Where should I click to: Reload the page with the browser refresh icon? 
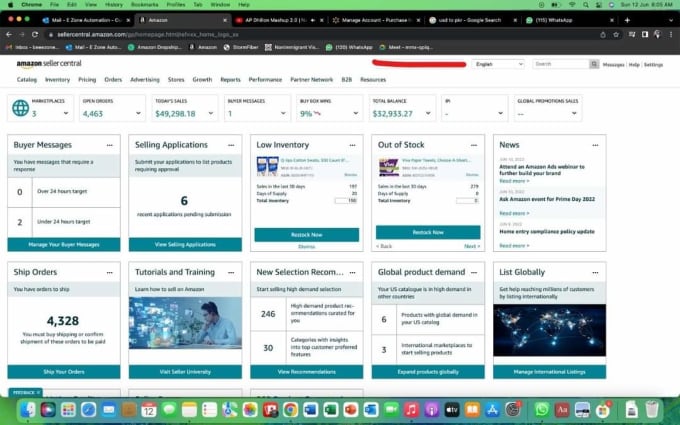coord(35,34)
